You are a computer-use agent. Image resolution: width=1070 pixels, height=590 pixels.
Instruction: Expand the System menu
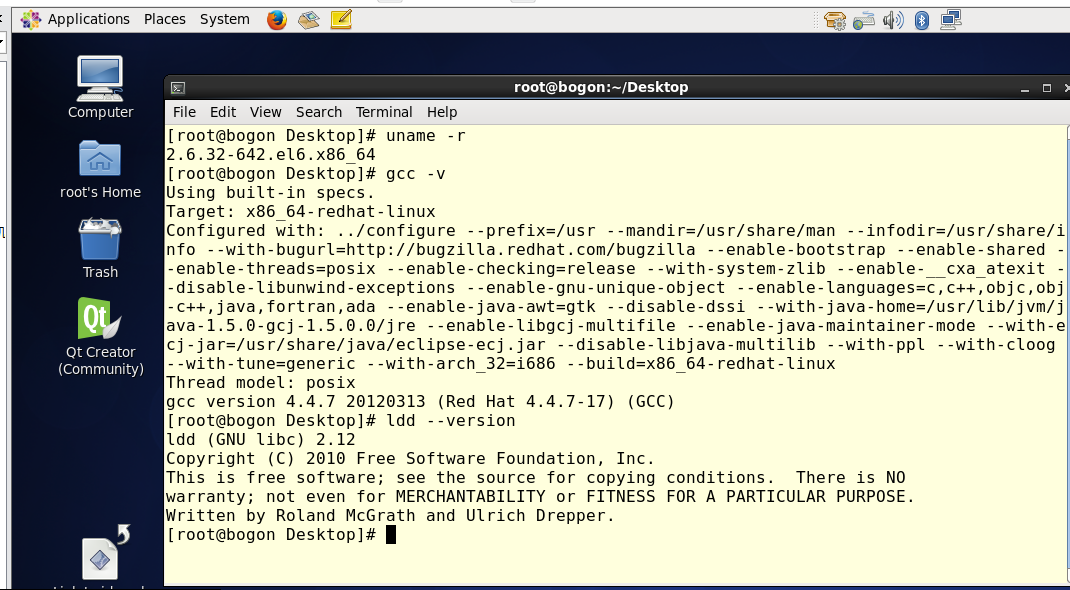225,19
